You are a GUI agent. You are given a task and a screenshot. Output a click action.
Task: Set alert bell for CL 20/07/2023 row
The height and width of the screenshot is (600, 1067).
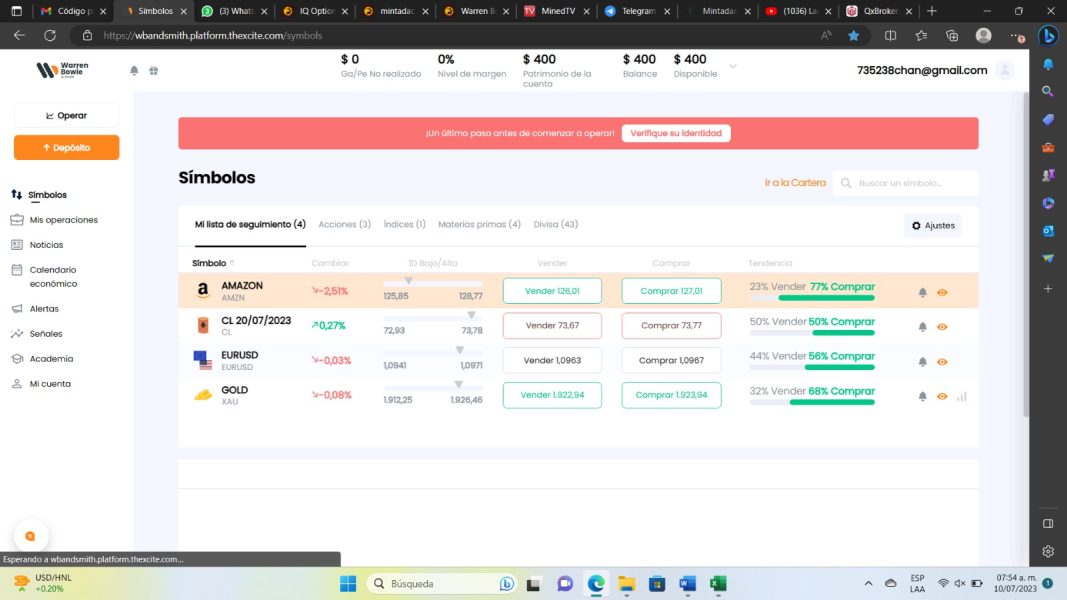point(922,327)
